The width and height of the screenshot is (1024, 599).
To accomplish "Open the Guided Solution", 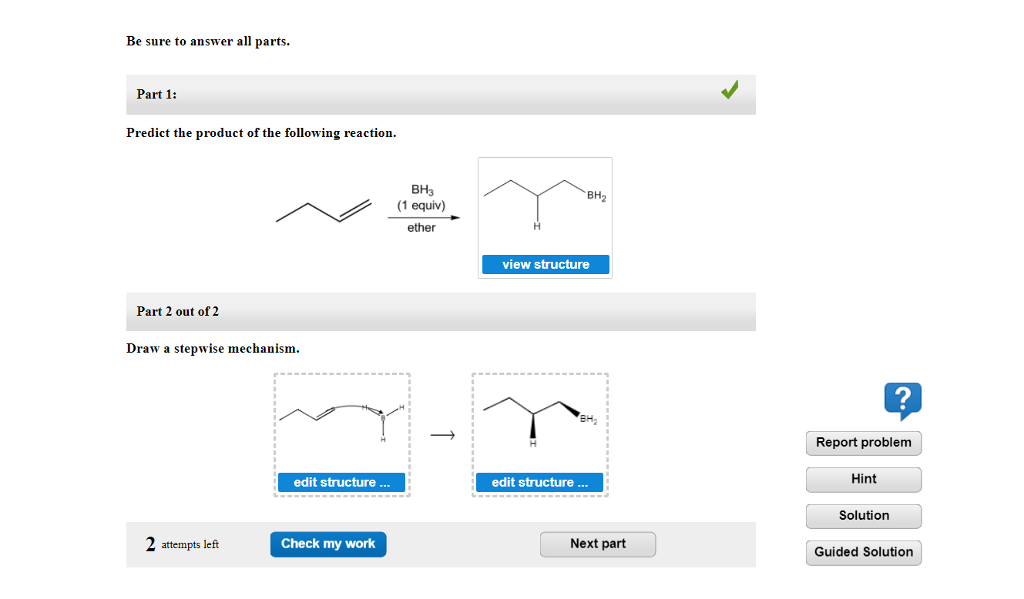I will [x=862, y=552].
